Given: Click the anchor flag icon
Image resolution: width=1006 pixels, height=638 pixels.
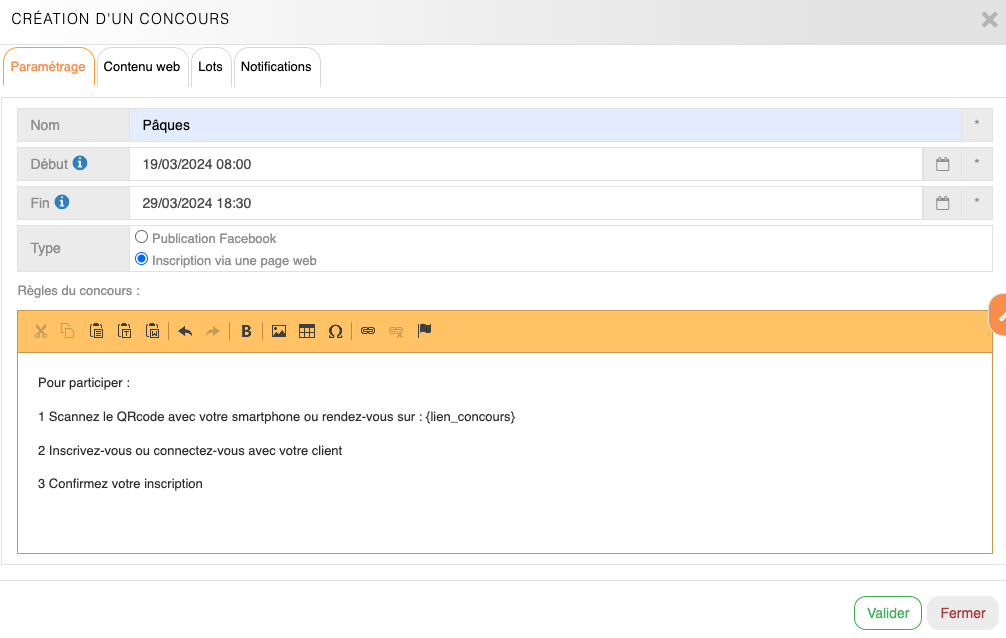Looking at the screenshot, I should (424, 331).
